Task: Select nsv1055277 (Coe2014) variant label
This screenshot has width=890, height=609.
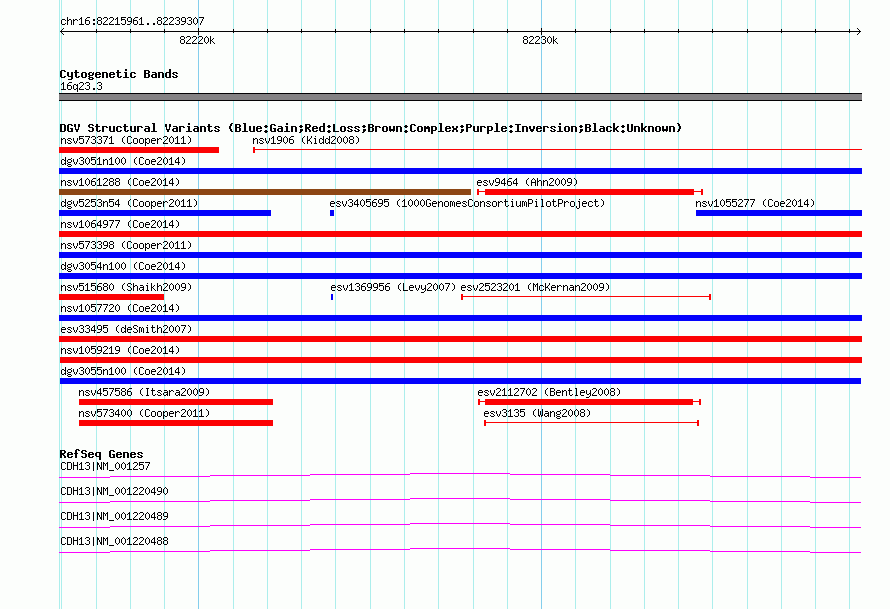Action: click(755, 203)
